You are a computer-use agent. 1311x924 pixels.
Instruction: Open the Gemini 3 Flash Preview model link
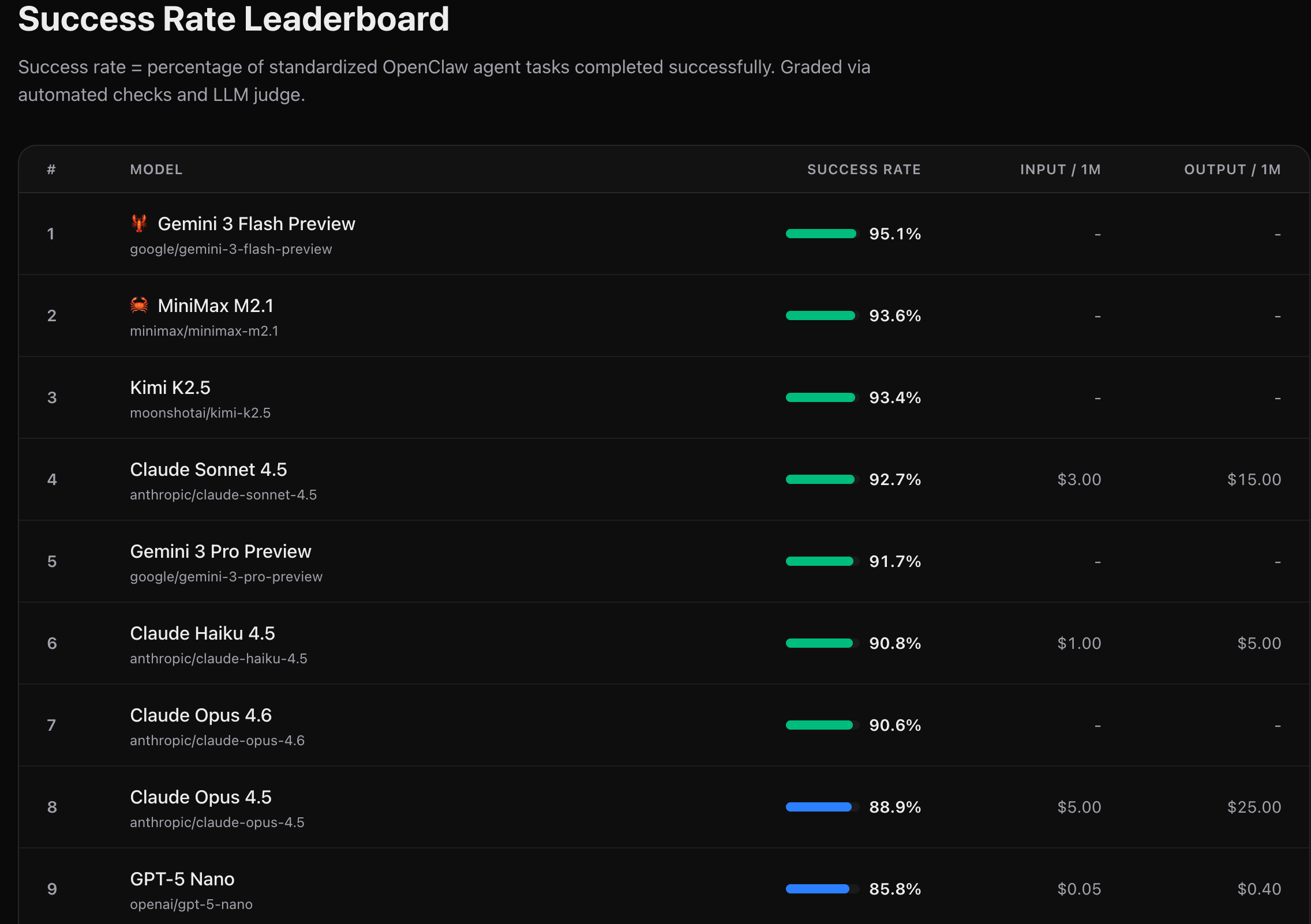[x=256, y=224]
